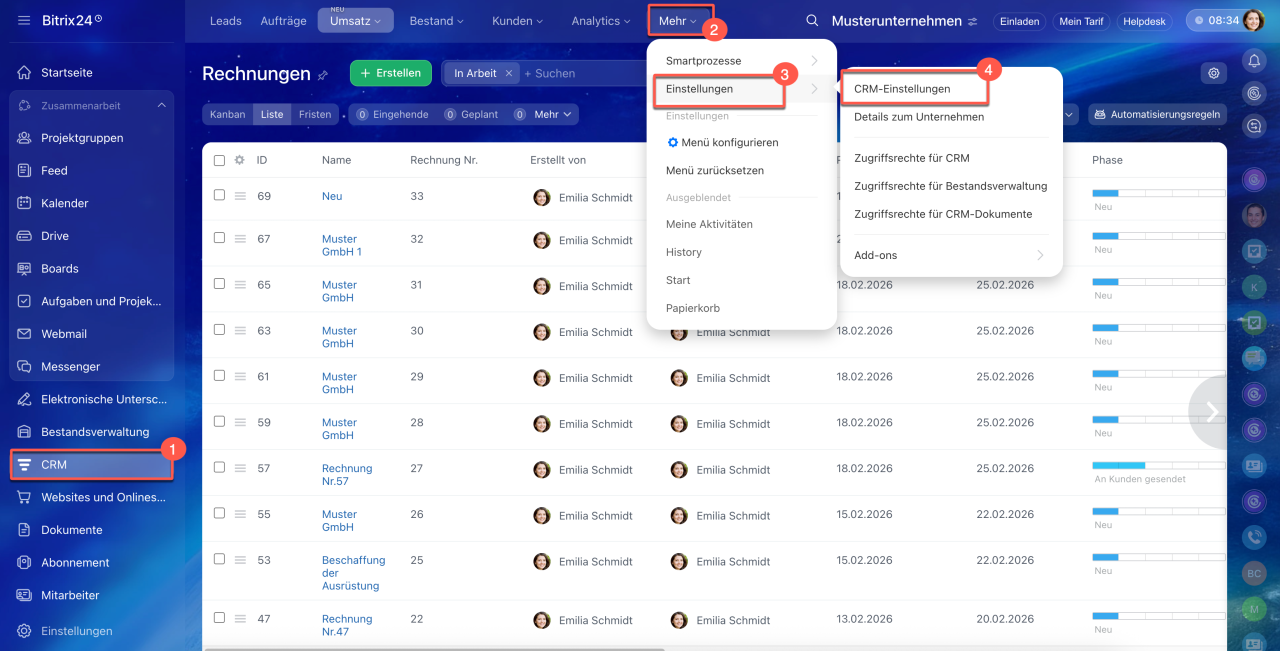
Task: Click Phase progress bar for invoice 67
Action: pos(1159,236)
